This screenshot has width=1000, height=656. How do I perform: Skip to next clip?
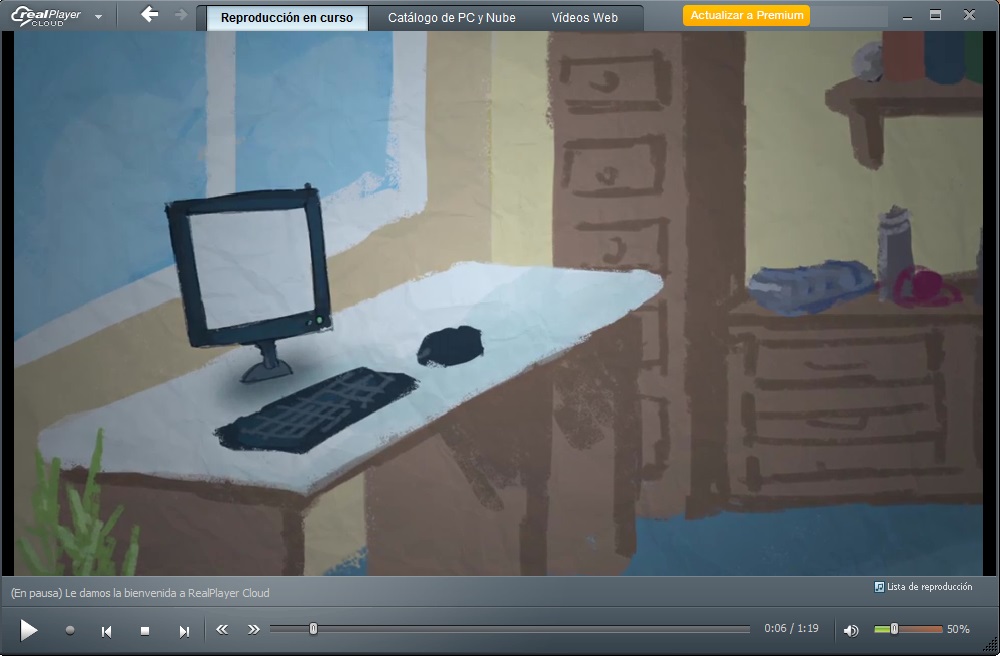click(184, 631)
